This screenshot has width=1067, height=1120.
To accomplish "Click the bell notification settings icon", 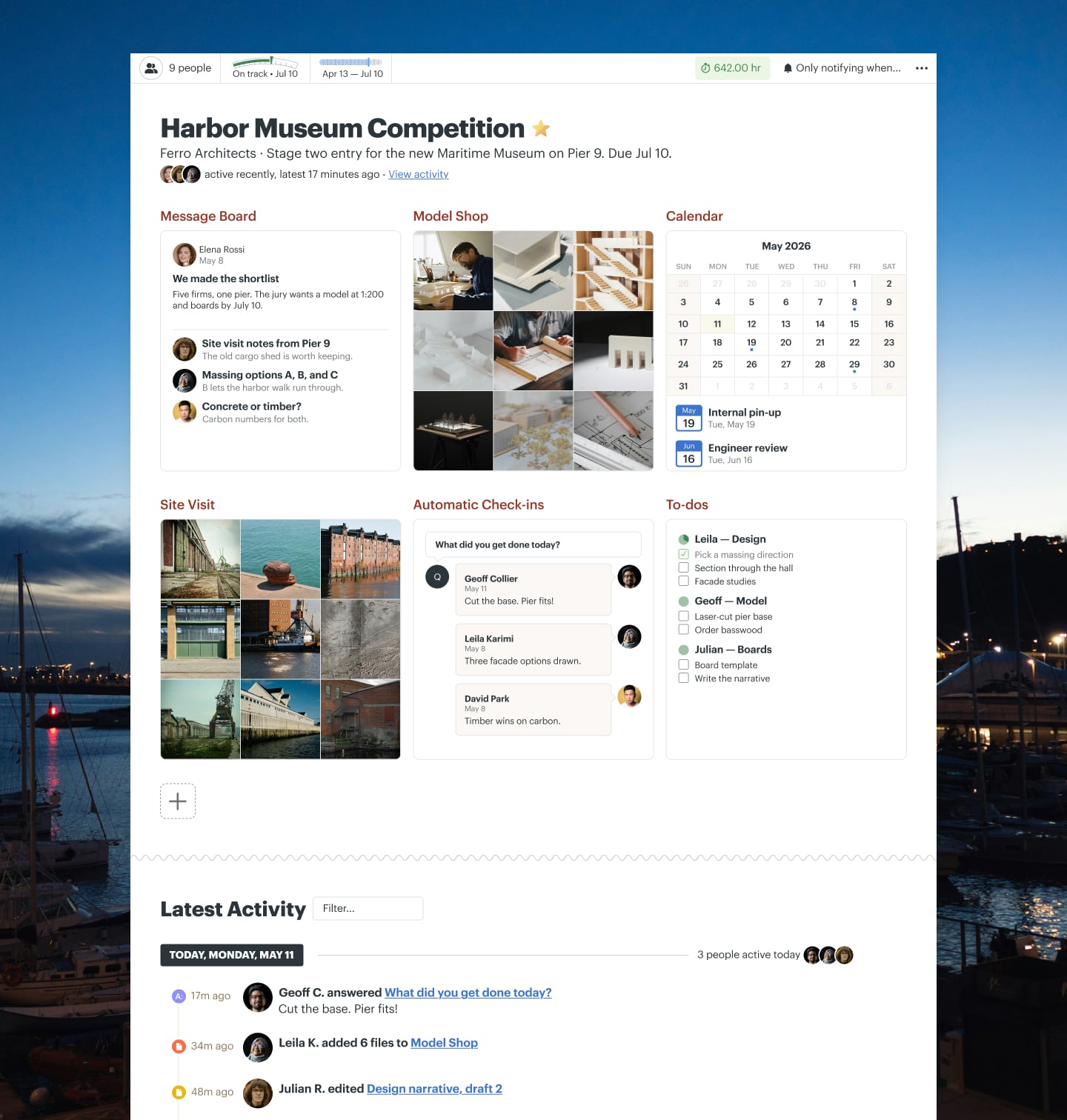I will click(x=788, y=68).
